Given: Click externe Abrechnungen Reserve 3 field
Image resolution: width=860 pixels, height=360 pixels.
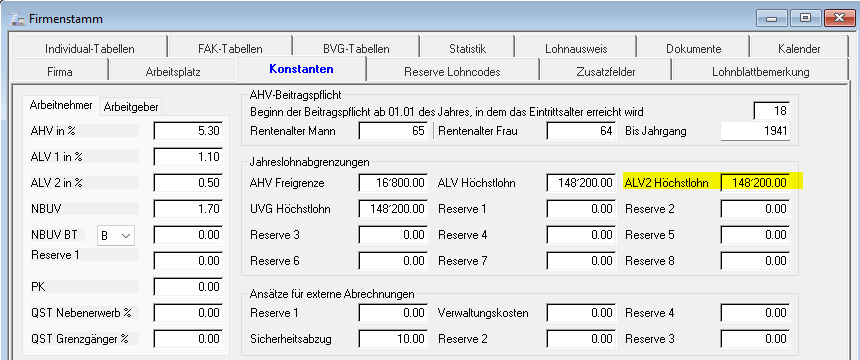Looking at the screenshot, I should (x=755, y=339).
